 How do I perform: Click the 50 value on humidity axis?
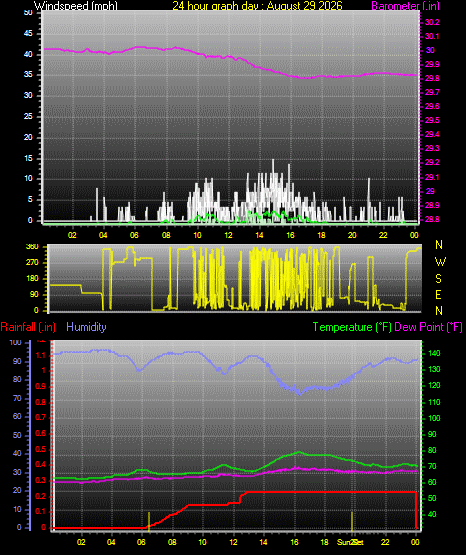click(x=17, y=435)
